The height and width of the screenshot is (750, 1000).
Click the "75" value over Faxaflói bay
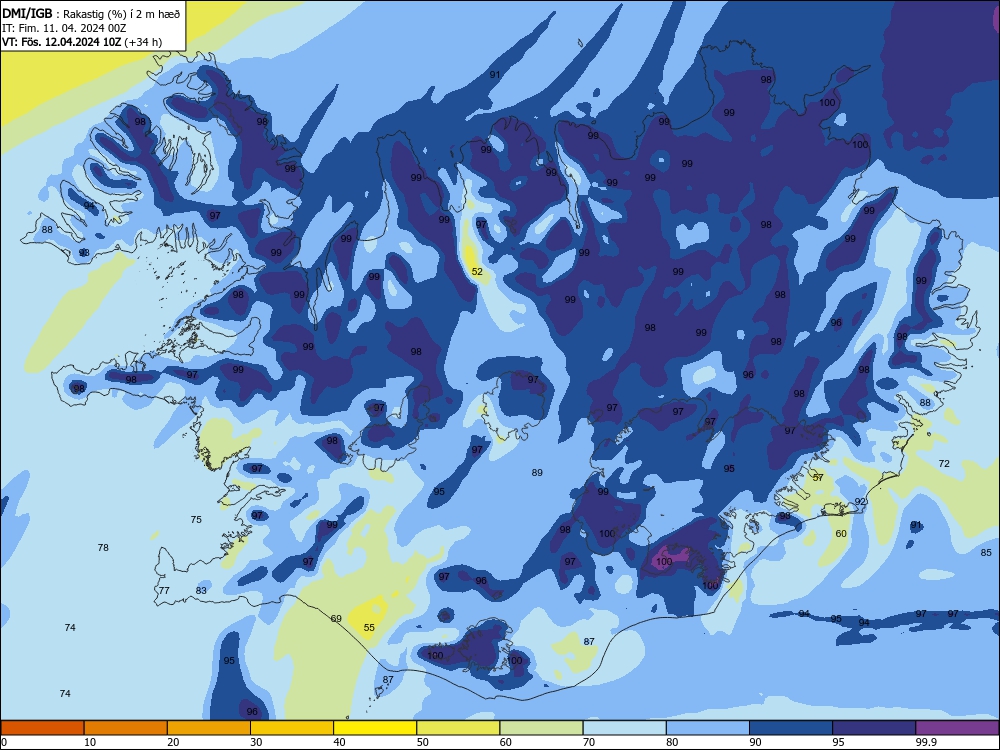[x=196, y=520]
